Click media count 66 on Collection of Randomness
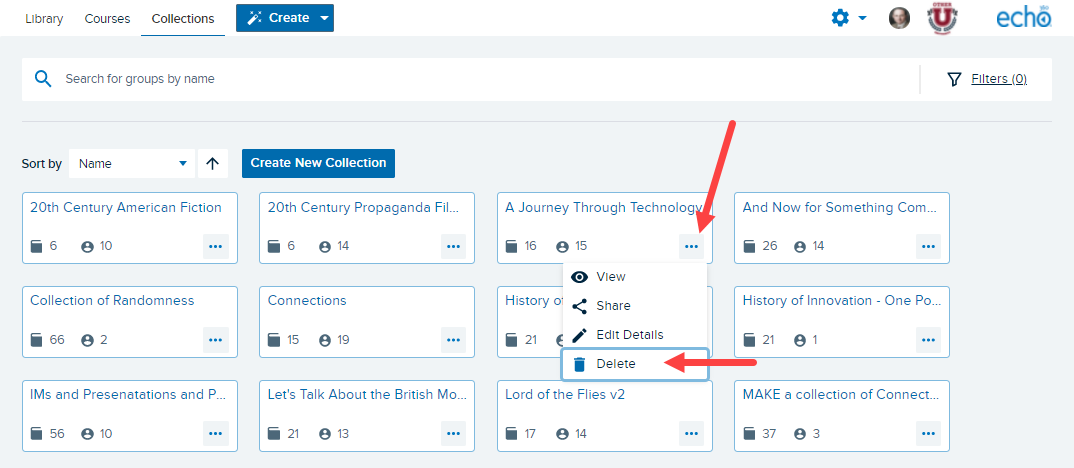Image resolution: width=1074 pixels, height=468 pixels. click(57, 340)
